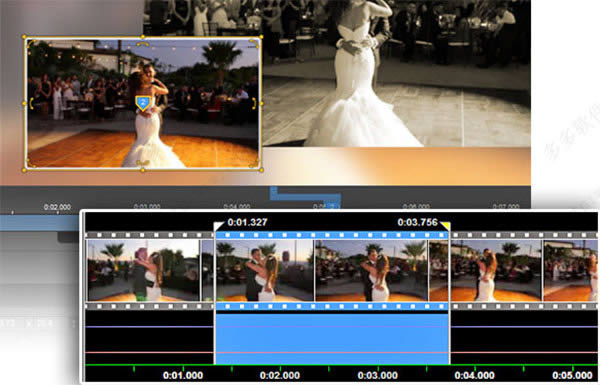Select the second large thumbnail inside the blue selected range
The width and height of the screenshot is (600, 385).
(x=371, y=270)
